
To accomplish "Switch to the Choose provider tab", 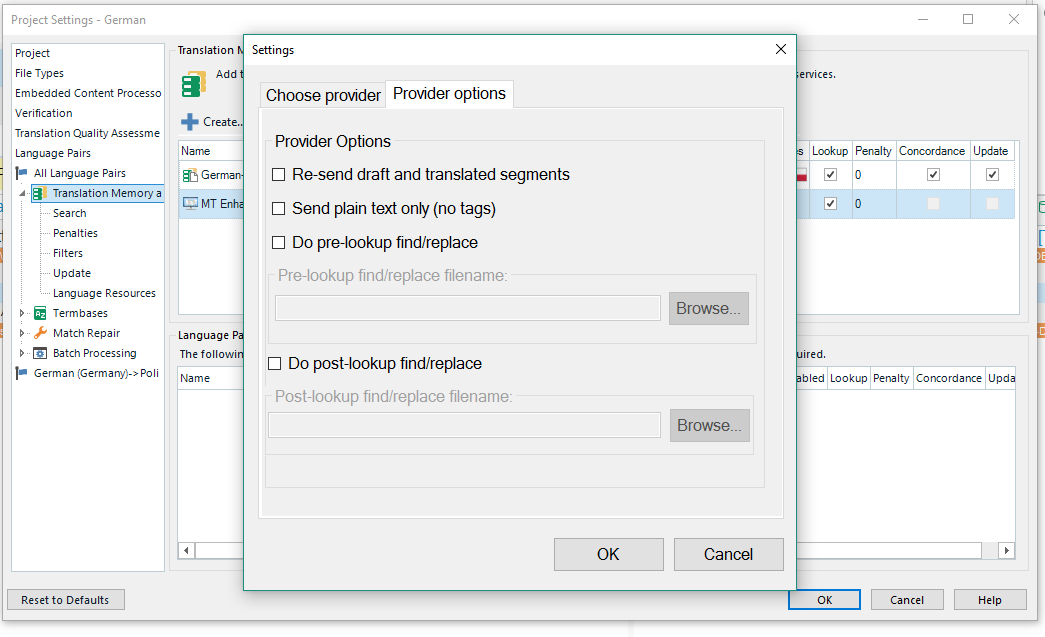I will pos(323,95).
